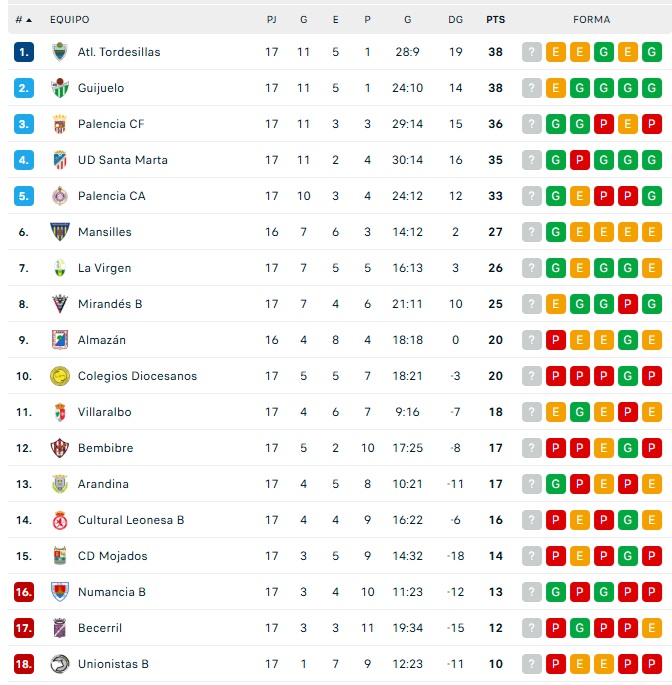Click the Unionistas B crest icon
Screen dimensions: 672x685
coord(60,664)
